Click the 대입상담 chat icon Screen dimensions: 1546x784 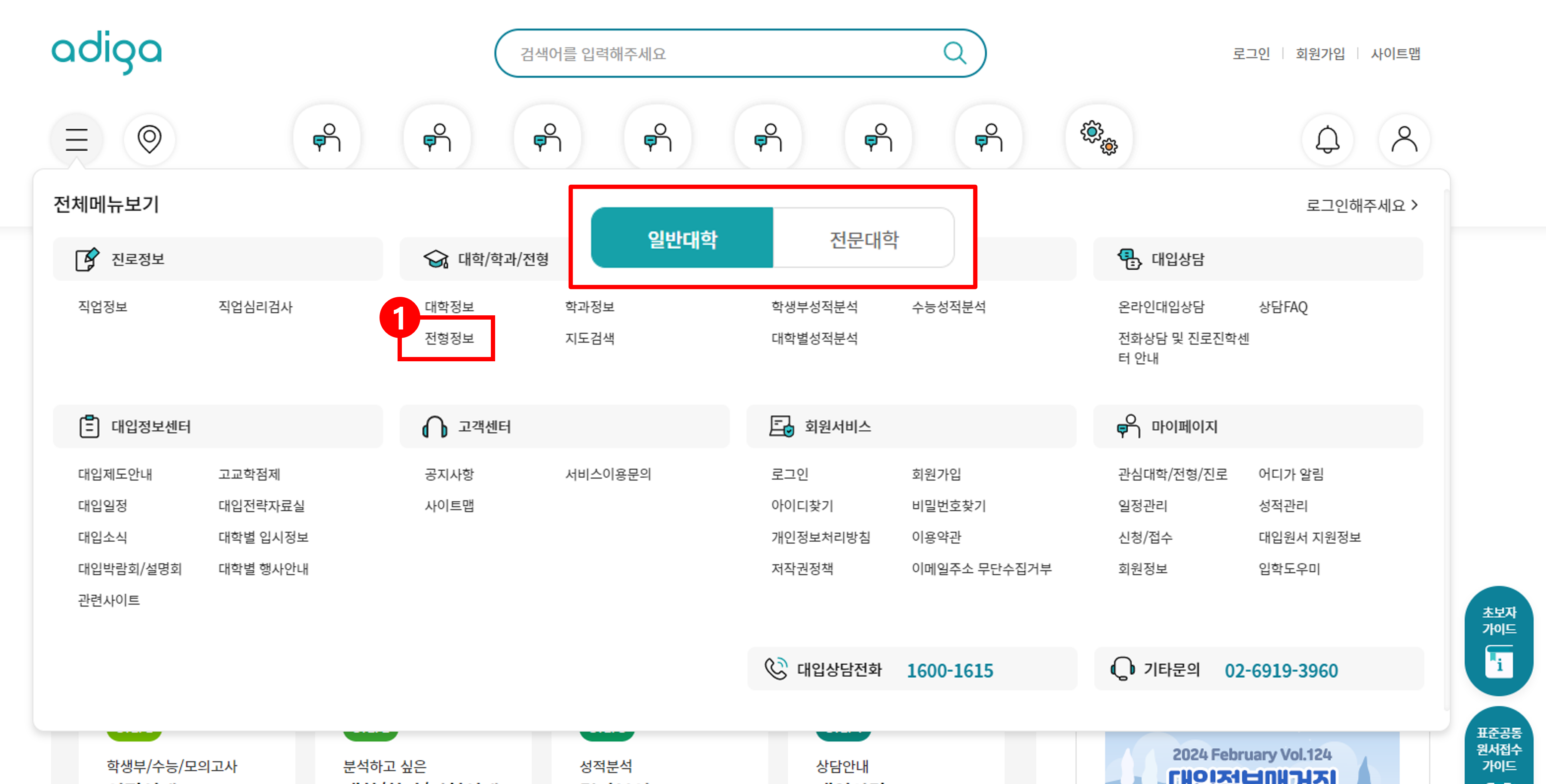click(1130, 259)
